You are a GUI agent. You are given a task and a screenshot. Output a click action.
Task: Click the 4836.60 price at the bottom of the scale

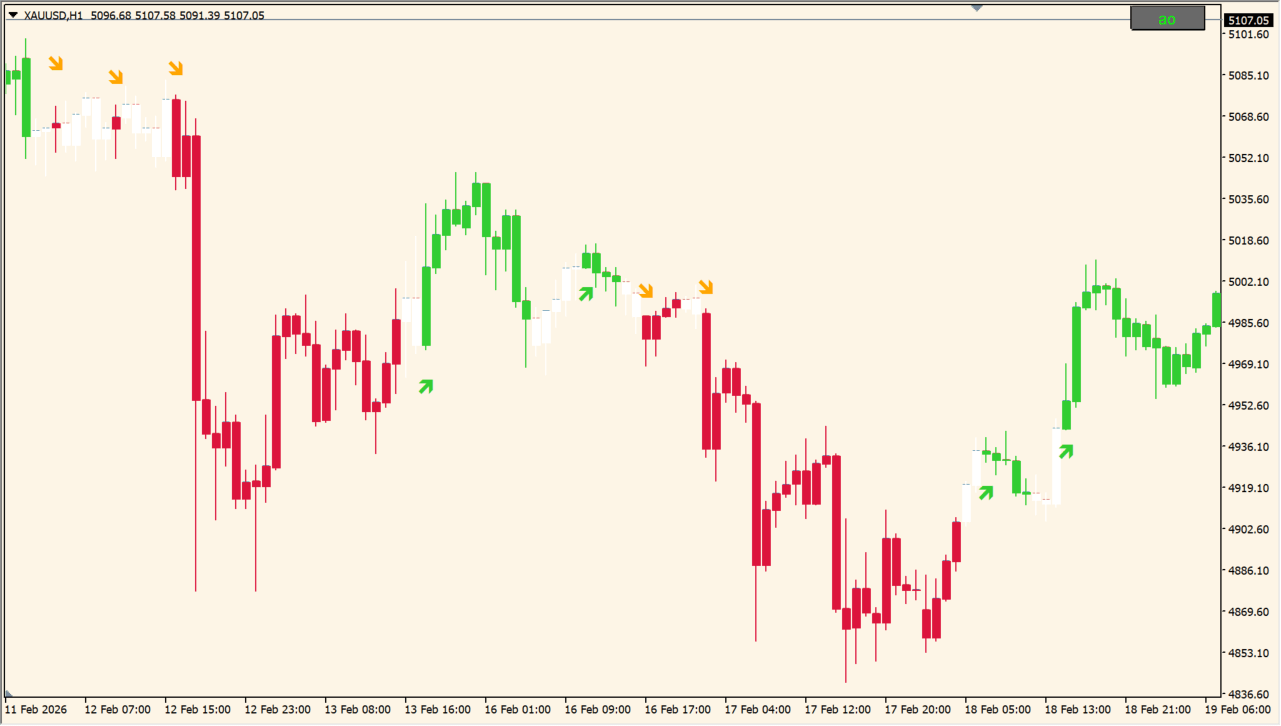click(1247, 694)
